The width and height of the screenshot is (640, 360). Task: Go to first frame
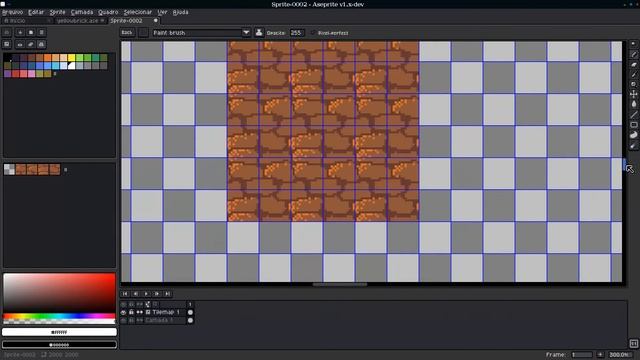pos(125,294)
